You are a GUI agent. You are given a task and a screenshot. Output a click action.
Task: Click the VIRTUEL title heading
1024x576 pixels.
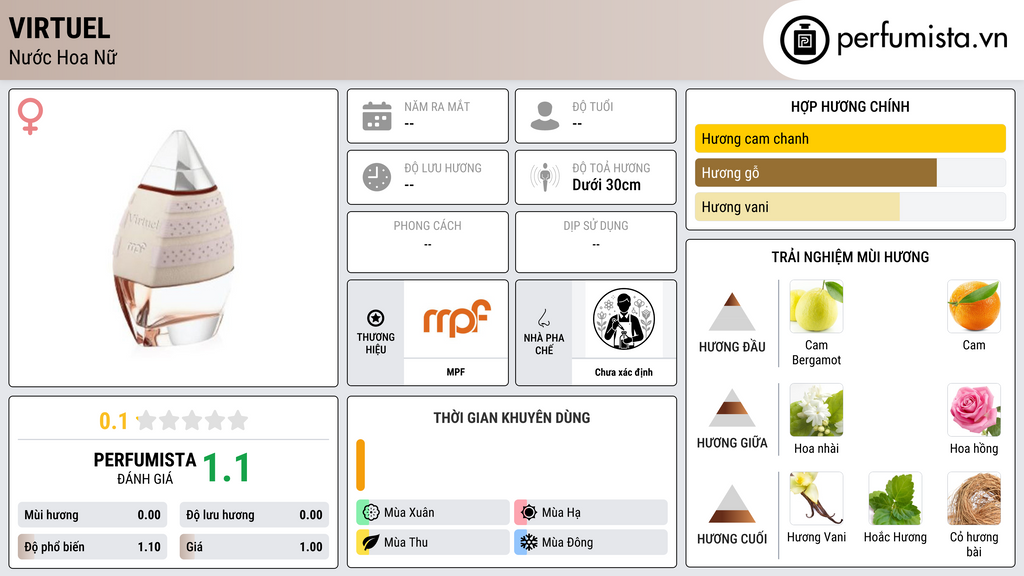(59, 28)
